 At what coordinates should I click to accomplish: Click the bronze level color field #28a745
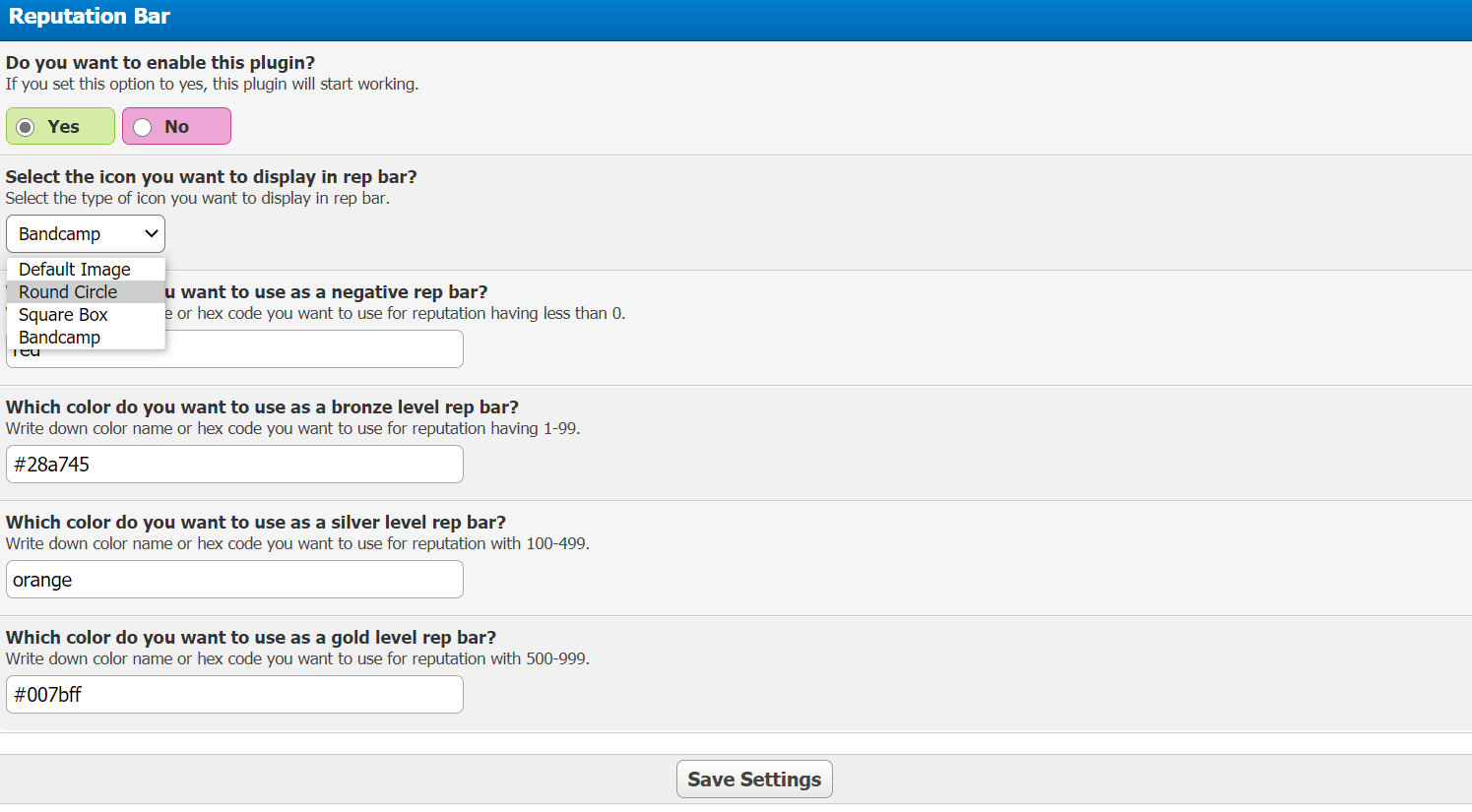pyautogui.click(x=234, y=465)
